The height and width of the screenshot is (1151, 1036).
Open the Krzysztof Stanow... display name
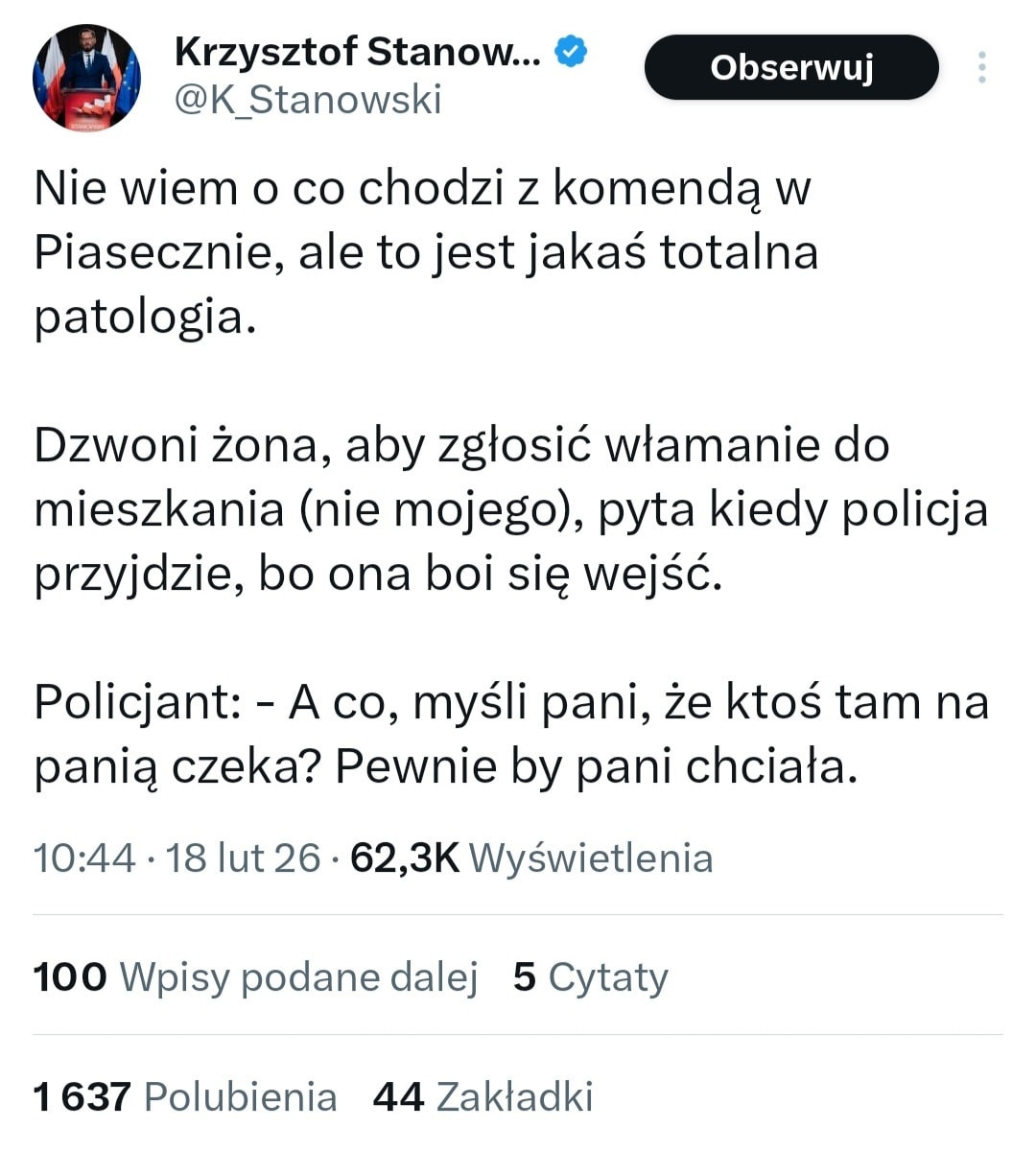[x=357, y=52]
